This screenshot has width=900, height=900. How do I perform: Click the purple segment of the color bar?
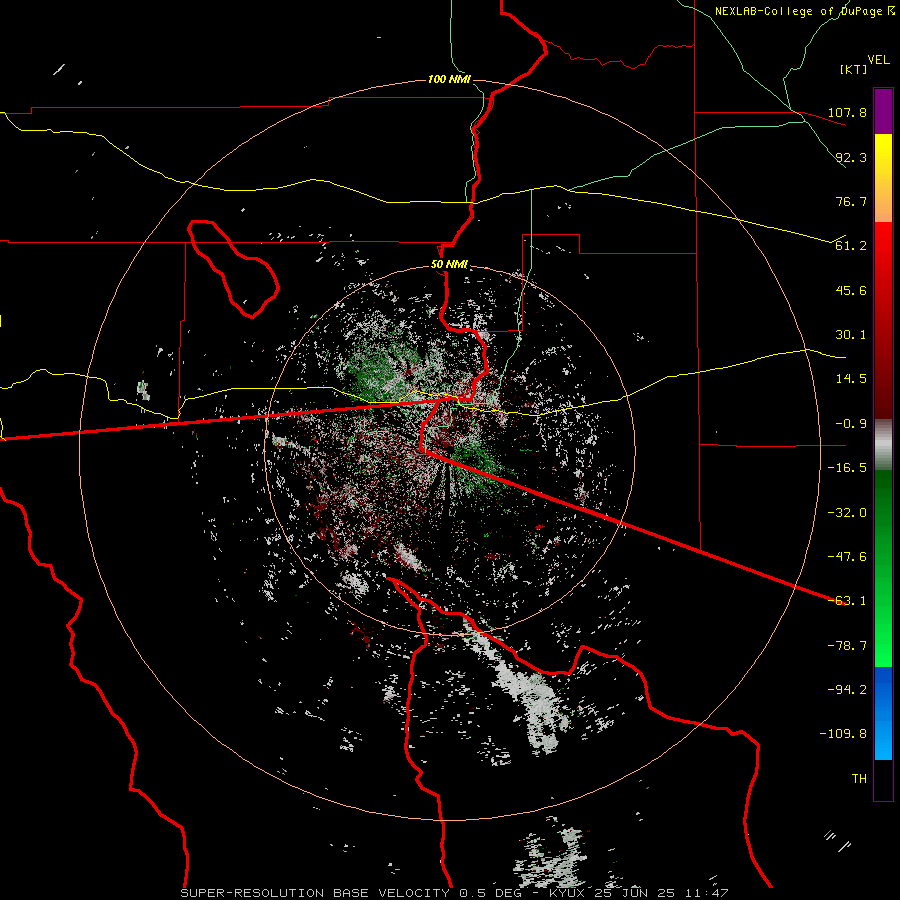(883, 111)
